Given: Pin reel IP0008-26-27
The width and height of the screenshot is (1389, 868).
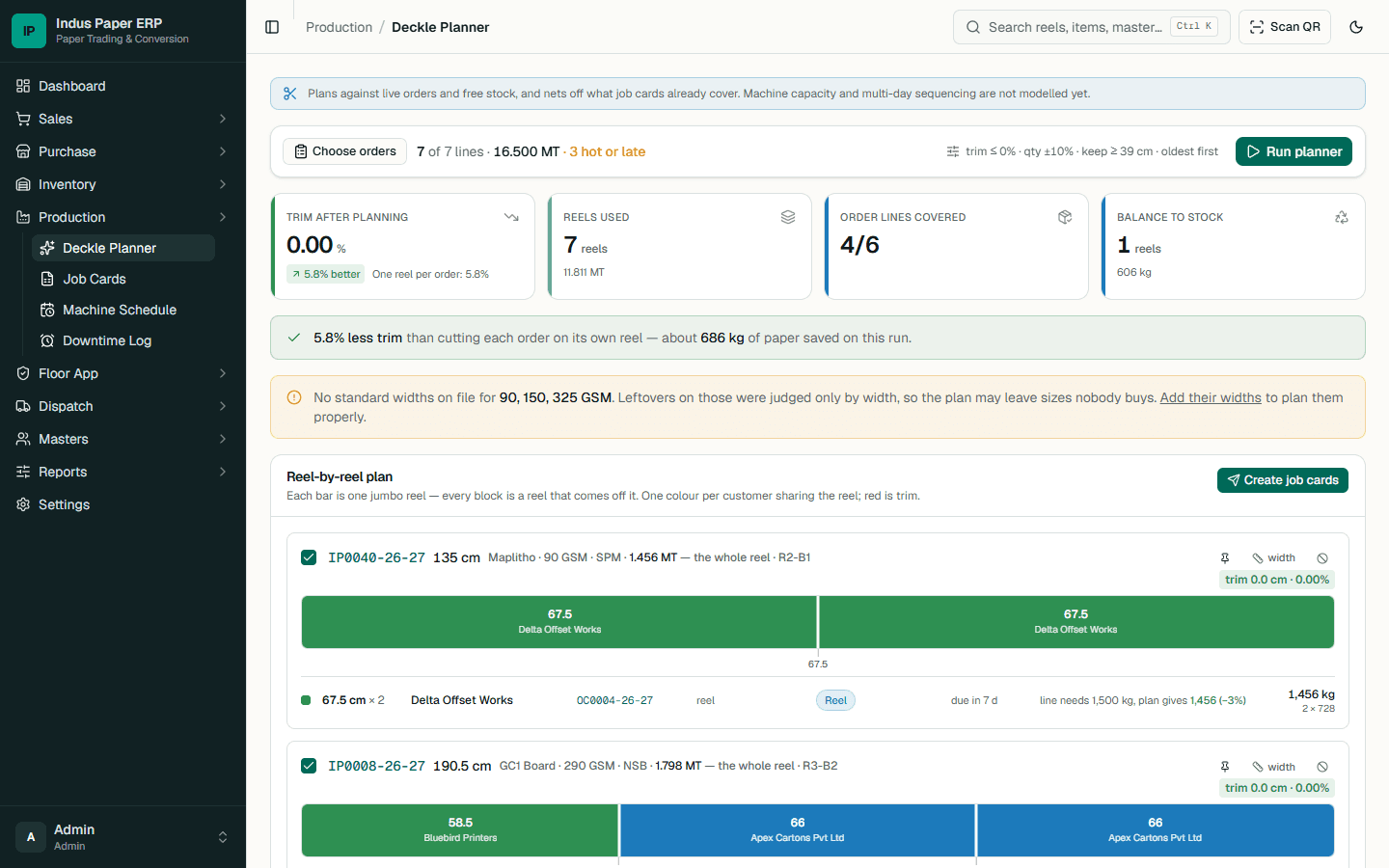Looking at the screenshot, I should 1225,767.
